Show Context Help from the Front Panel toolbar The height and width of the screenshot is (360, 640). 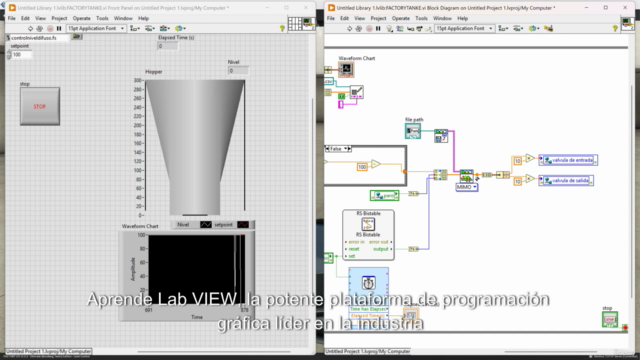pos(282,29)
